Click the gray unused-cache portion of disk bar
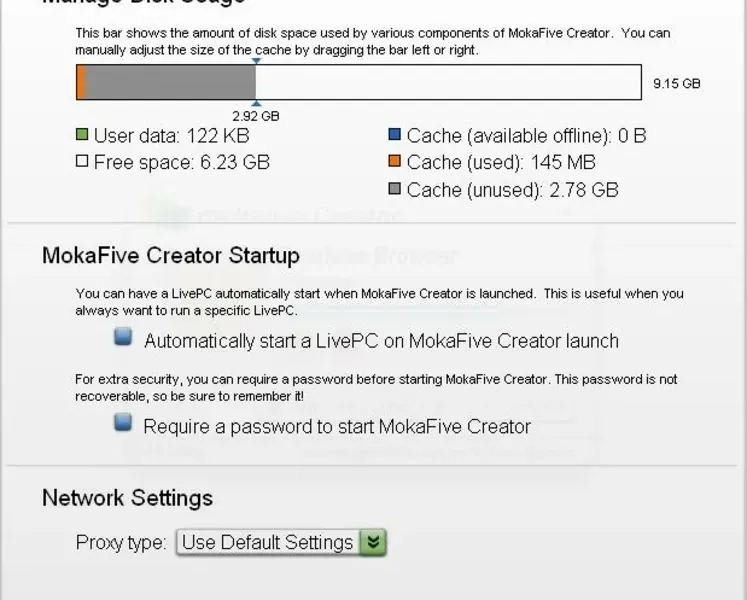The height and width of the screenshot is (600, 747). tap(170, 82)
